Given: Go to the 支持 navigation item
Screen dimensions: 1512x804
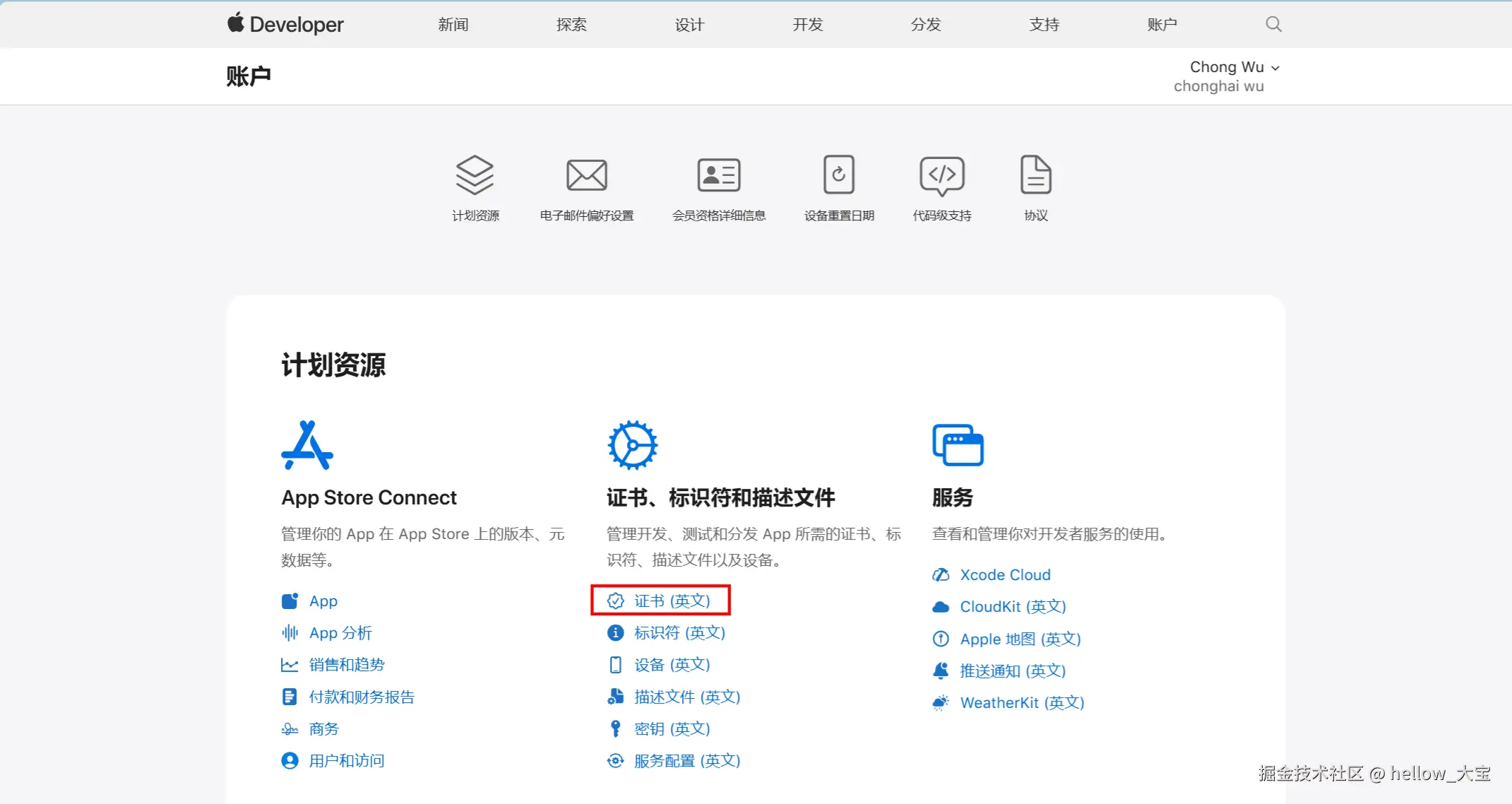Looking at the screenshot, I should 1044,25.
